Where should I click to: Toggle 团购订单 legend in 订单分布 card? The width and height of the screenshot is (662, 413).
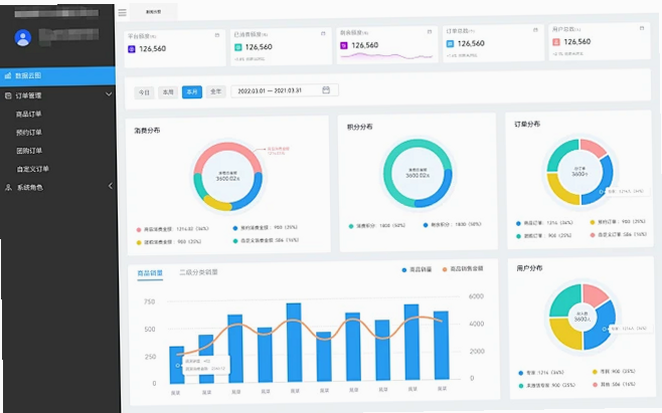coord(544,236)
